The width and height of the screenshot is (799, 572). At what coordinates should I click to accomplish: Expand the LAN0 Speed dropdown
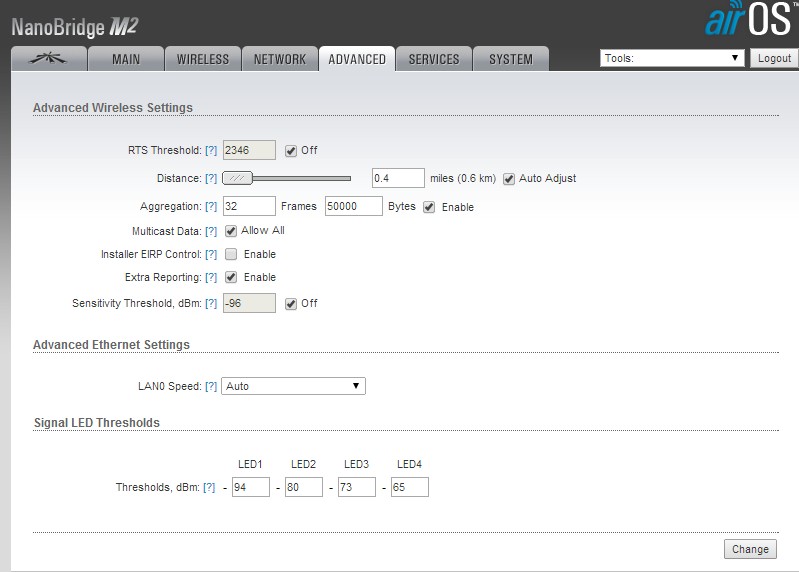pos(293,386)
